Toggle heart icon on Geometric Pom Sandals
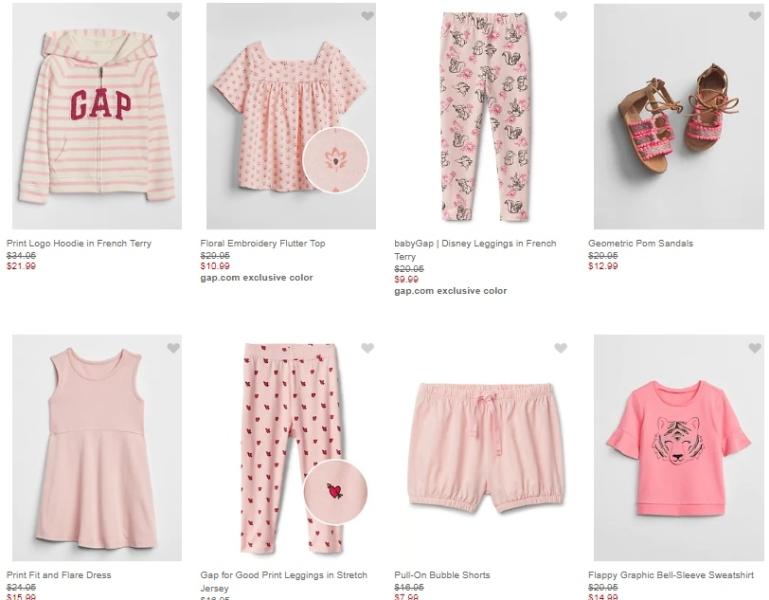The image size is (769, 600). [x=755, y=16]
